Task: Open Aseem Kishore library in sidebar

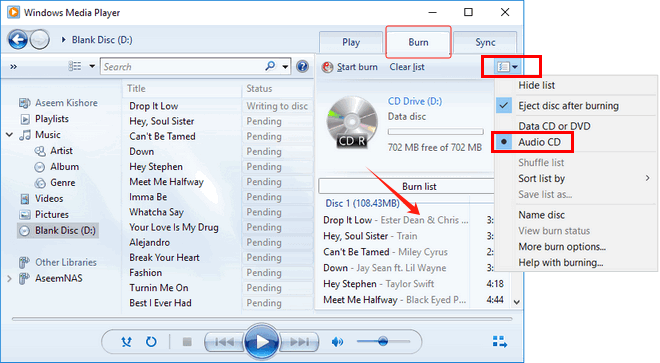Action: pyautogui.click(x=58, y=103)
